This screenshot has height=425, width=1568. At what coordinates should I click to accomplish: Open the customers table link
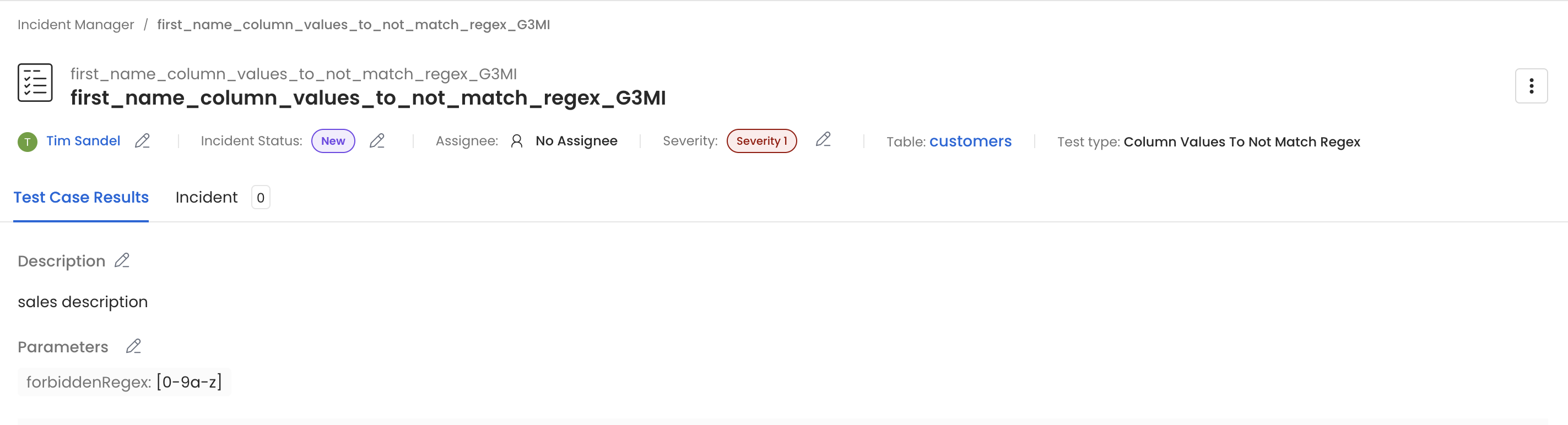click(970, 141)
